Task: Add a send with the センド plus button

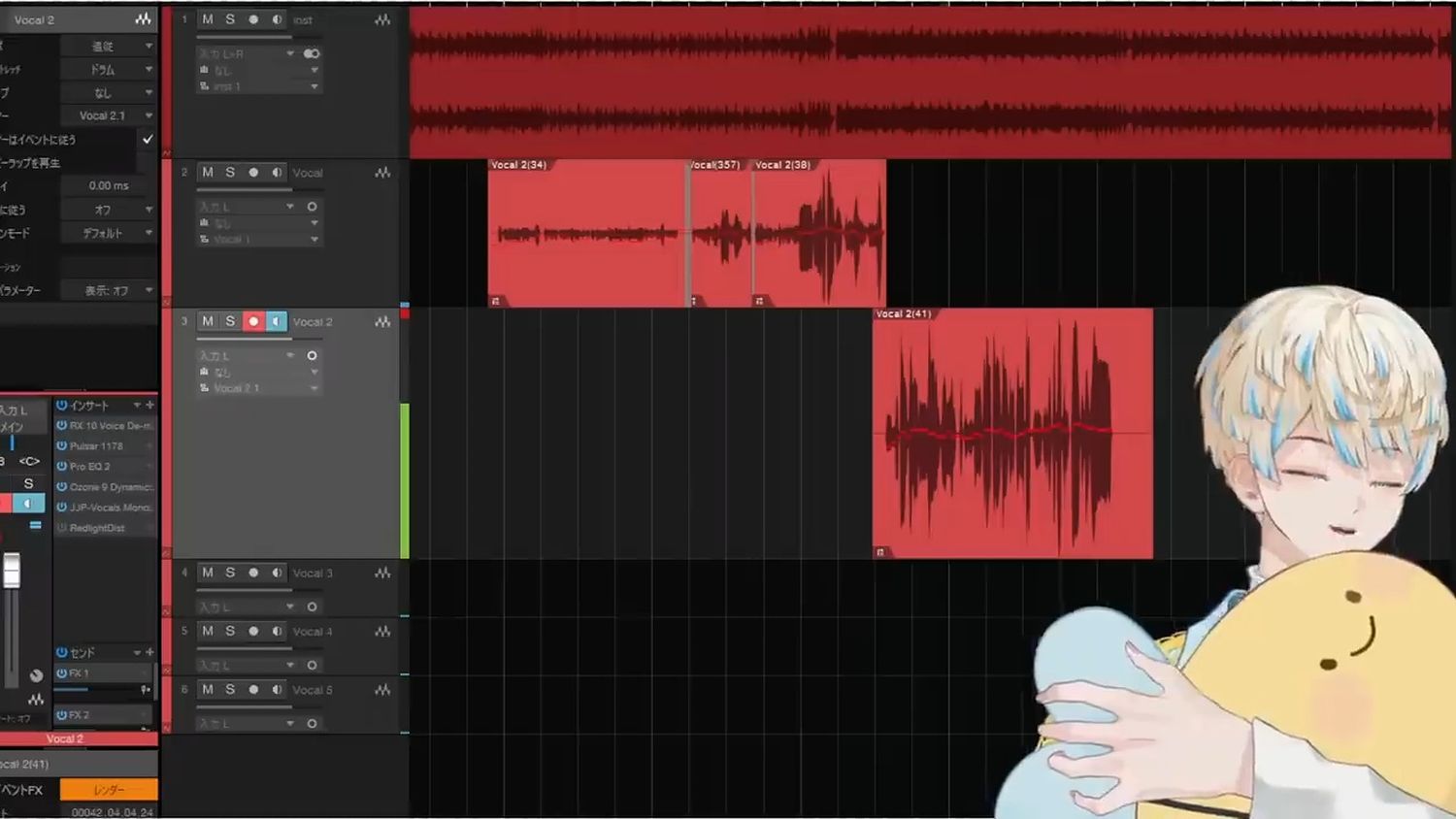Action: coord(149,652)
